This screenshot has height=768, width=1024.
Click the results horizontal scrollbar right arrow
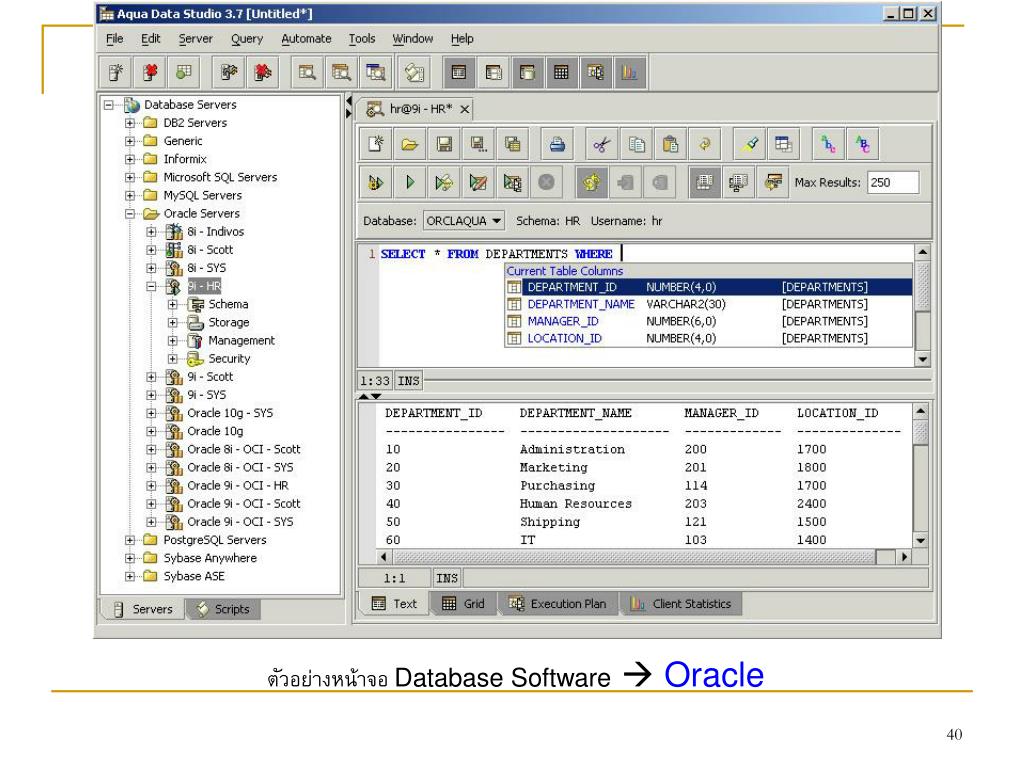click(x=904, y=557)
